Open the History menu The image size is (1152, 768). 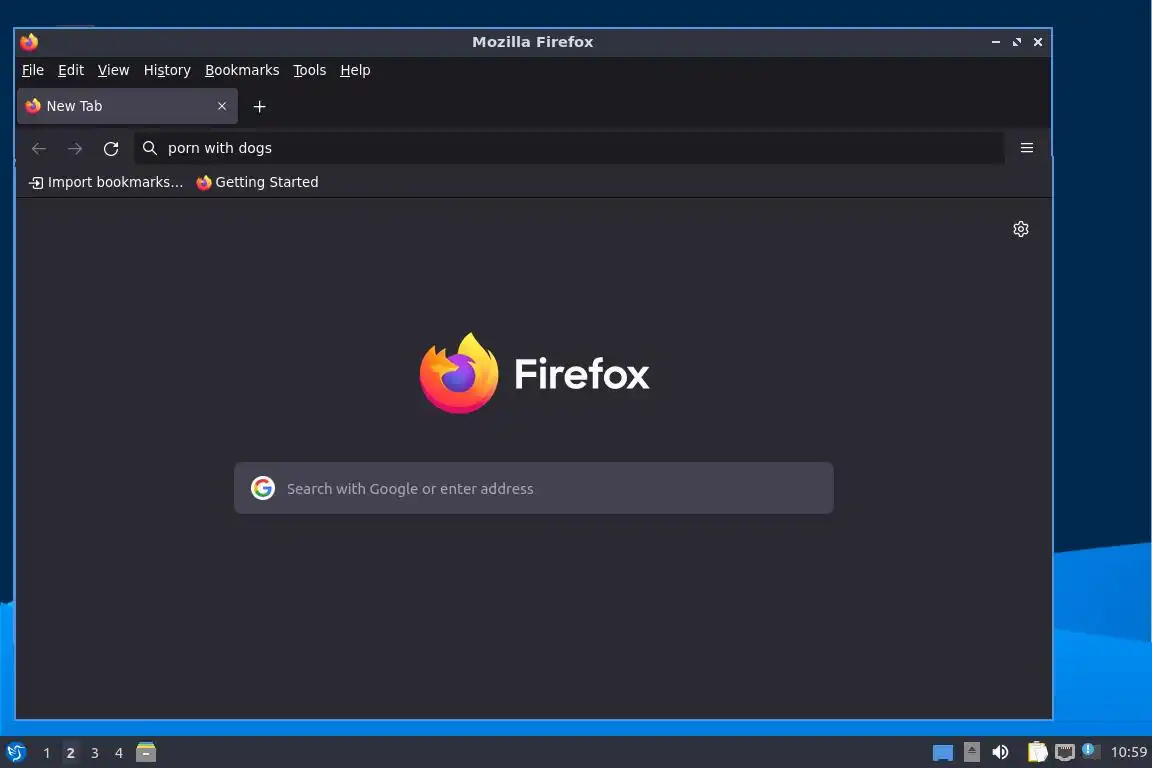click(167, 70)
